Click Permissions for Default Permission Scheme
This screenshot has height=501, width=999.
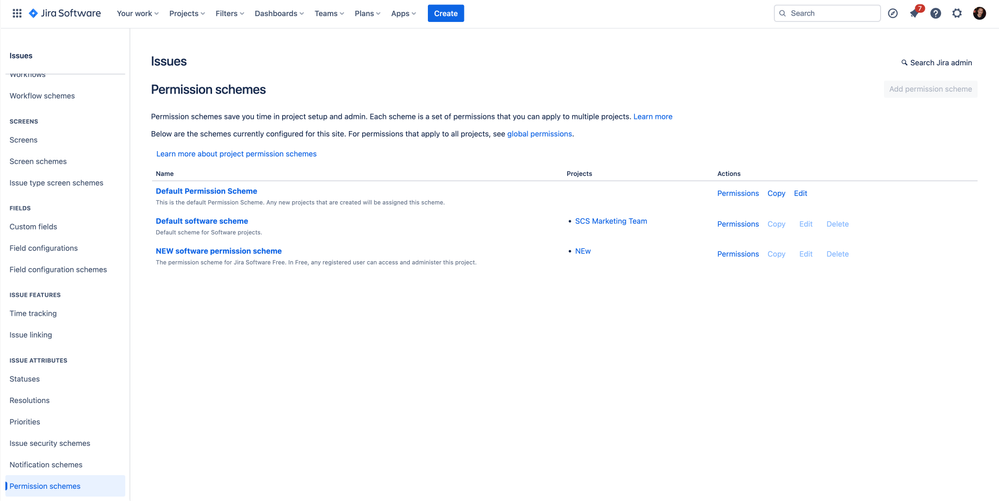[x=738, y=193]
